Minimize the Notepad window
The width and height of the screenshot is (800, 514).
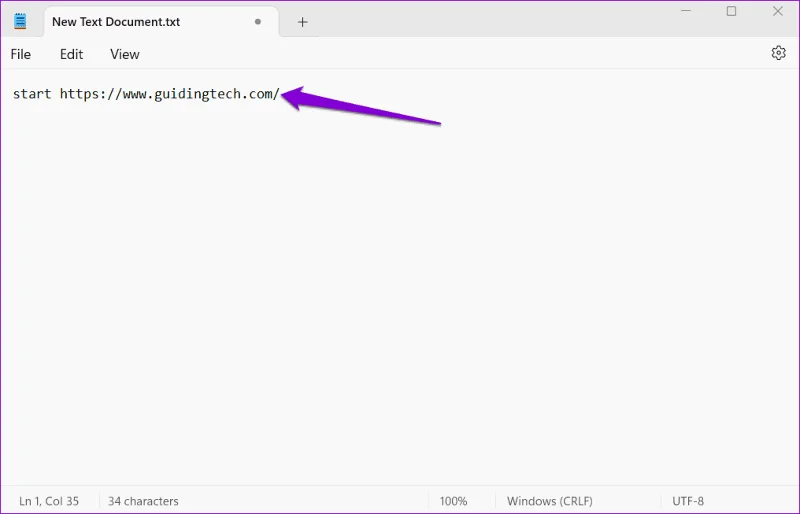tap(686, 11)
